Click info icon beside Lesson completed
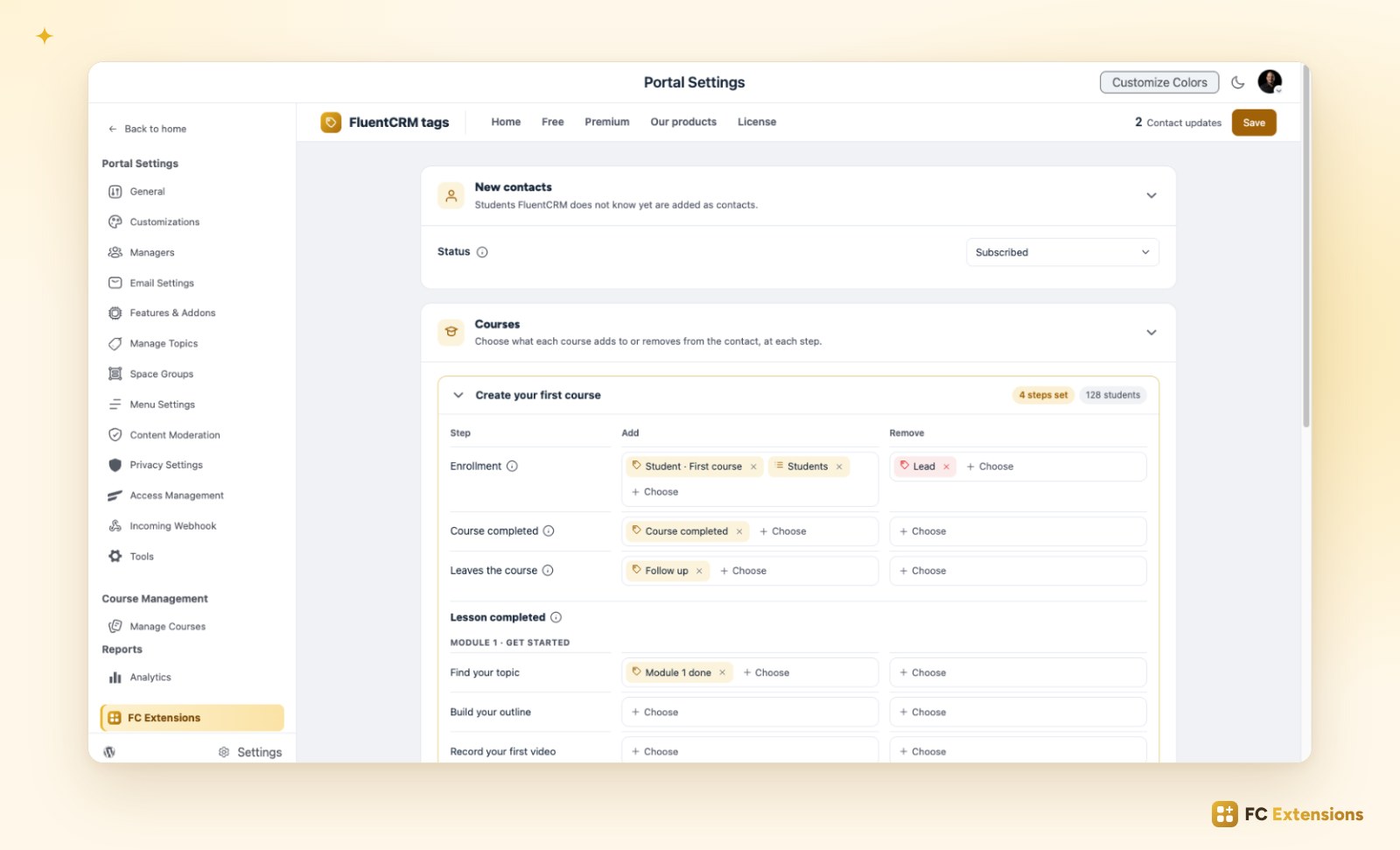This screenshot has height=850, width=1400. (556, 617)
